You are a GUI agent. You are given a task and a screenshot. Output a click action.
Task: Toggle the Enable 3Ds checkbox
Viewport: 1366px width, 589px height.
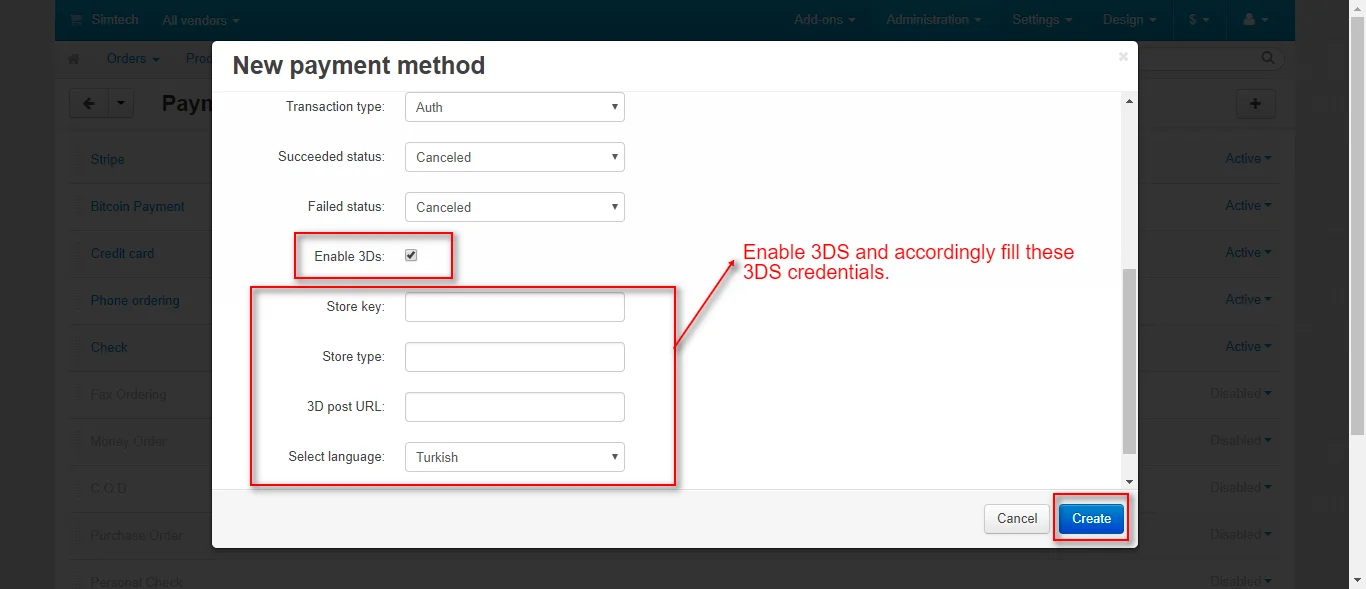pos(411,256)
